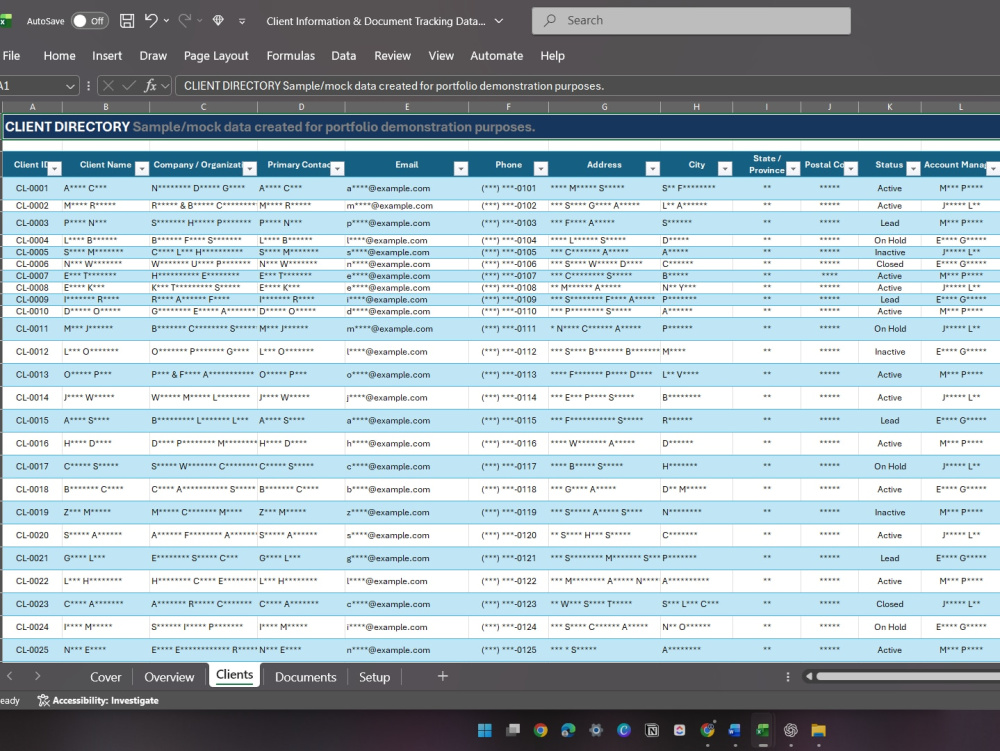Viewport: 1000px width, 751px height.
Task: Click the diamond add-in icon in quick access toolbar
Action: tap(218, 20)
